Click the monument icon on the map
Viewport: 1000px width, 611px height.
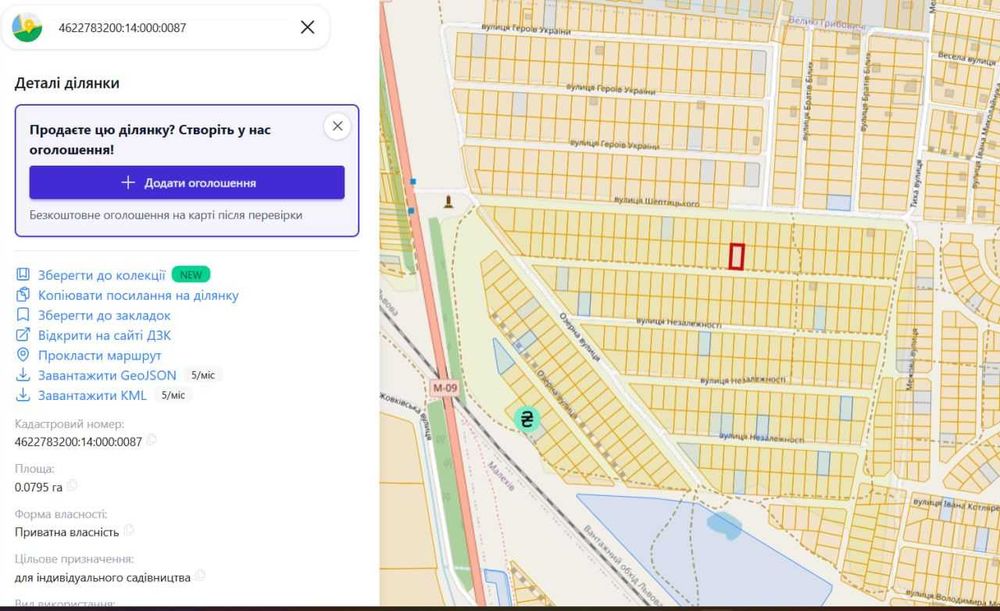pyautogui.click(x=449, y=202)
